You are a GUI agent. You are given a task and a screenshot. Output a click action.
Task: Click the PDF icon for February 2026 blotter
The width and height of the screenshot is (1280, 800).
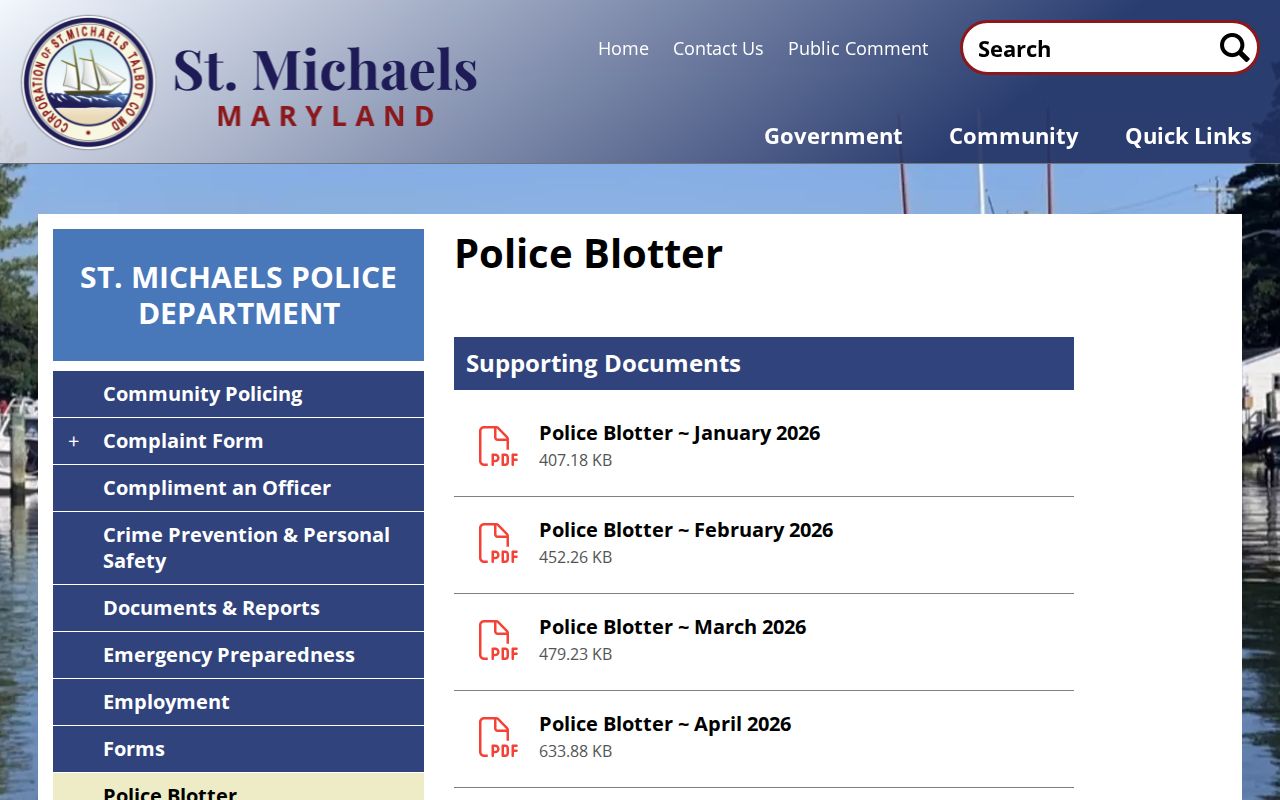[498, 543]
